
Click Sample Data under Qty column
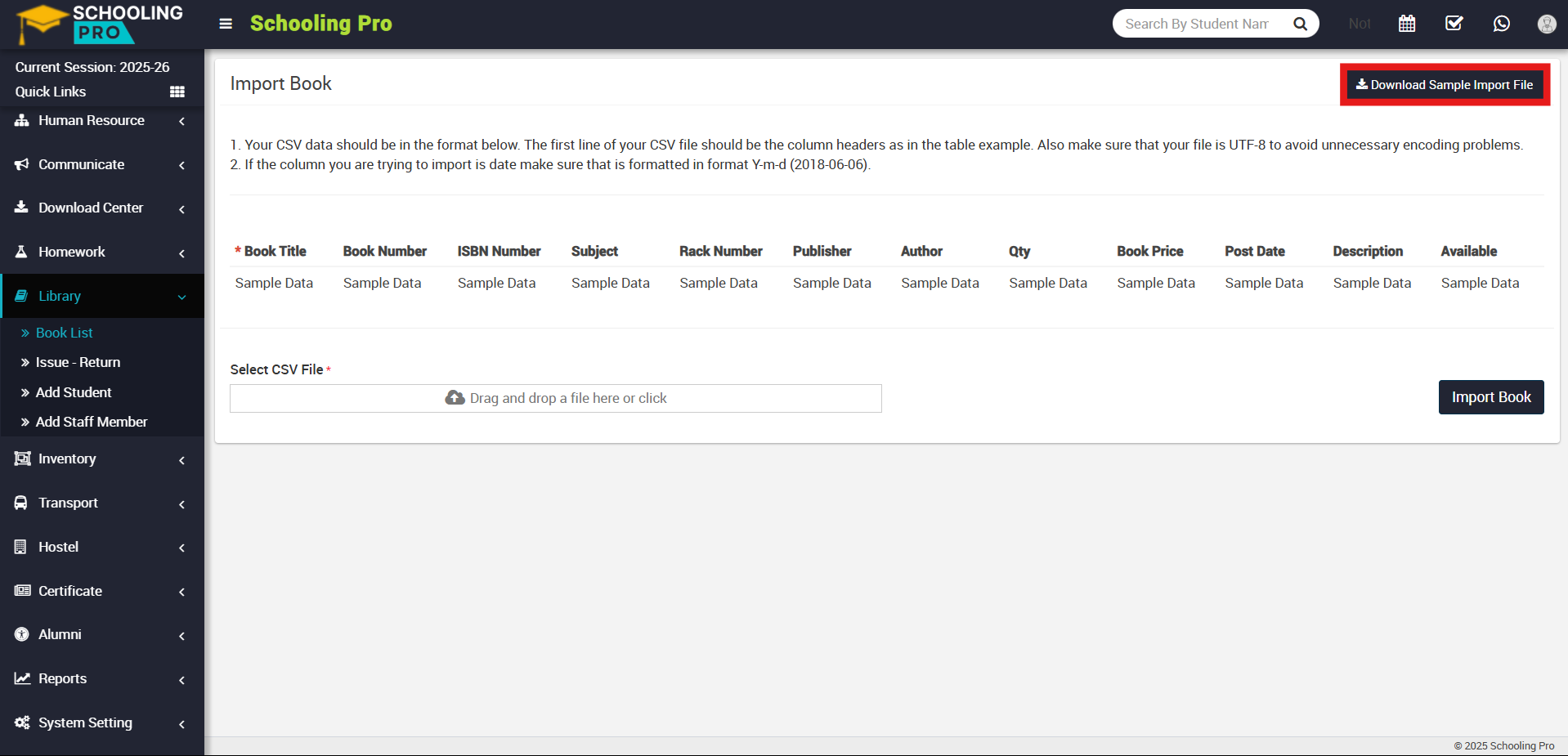(1048, 283)
